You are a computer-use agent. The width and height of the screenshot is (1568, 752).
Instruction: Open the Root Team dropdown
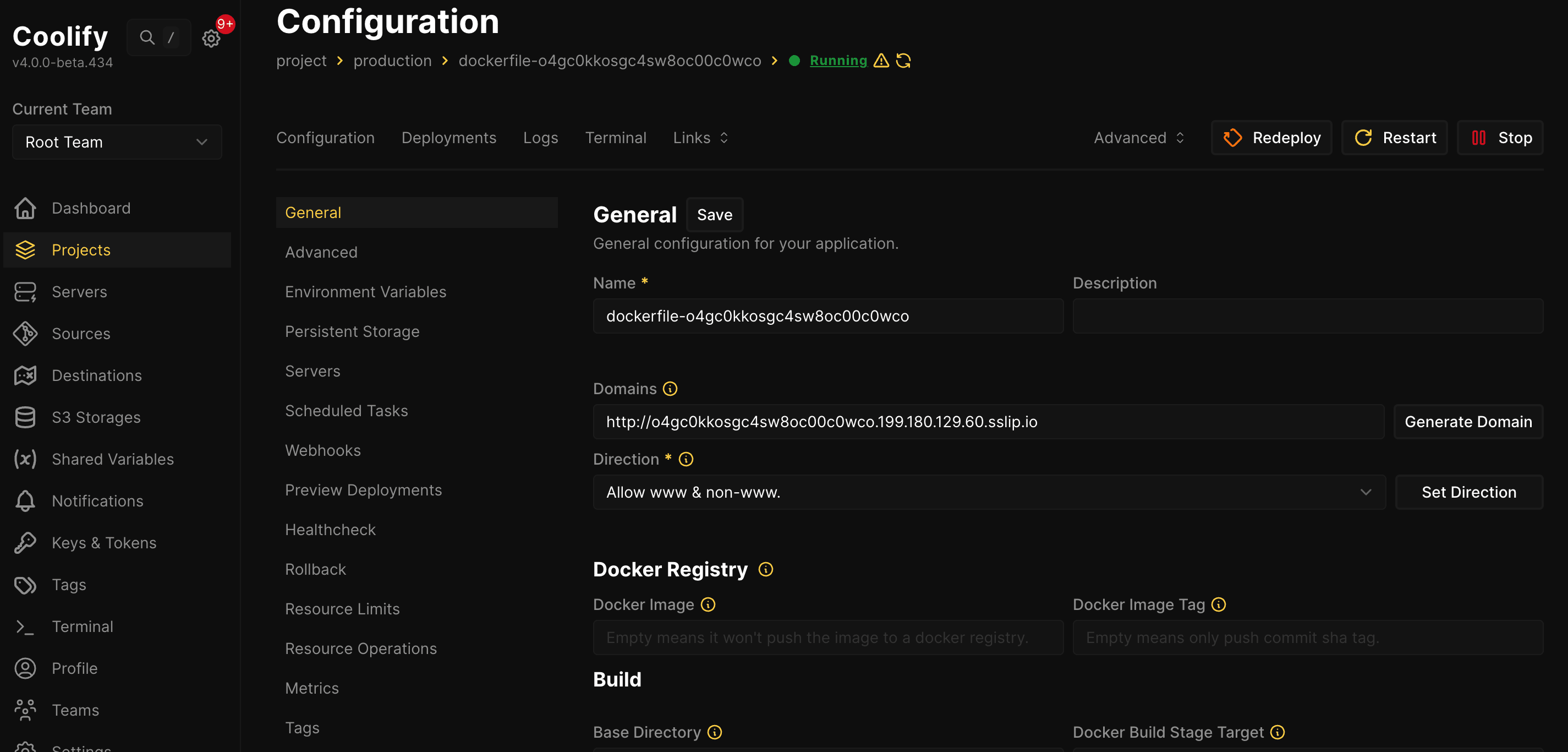click(117, 142)
